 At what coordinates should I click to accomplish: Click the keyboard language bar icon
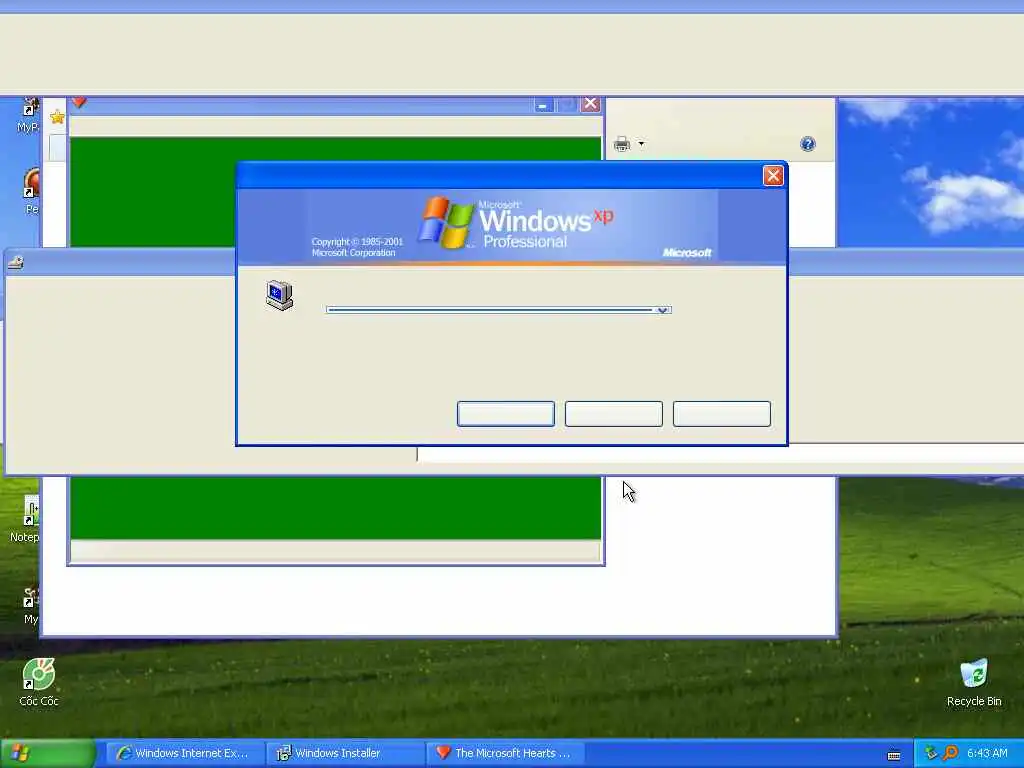(x=894, y=755)
